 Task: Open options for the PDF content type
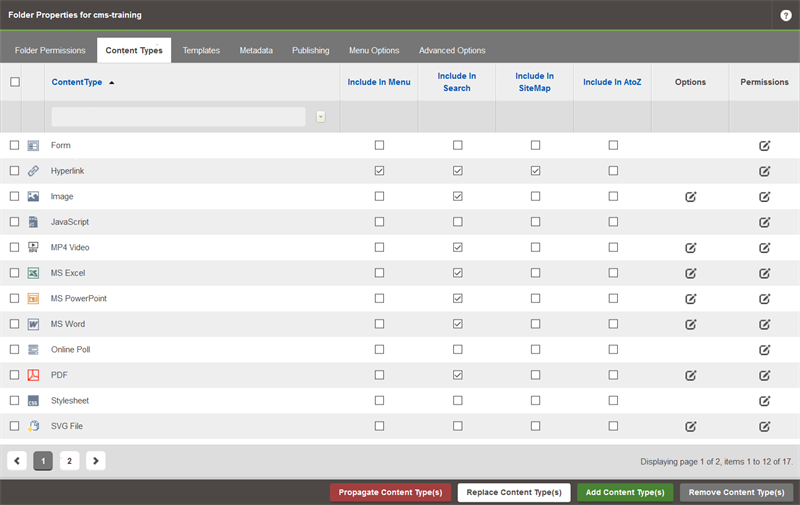tap(690, 375)
